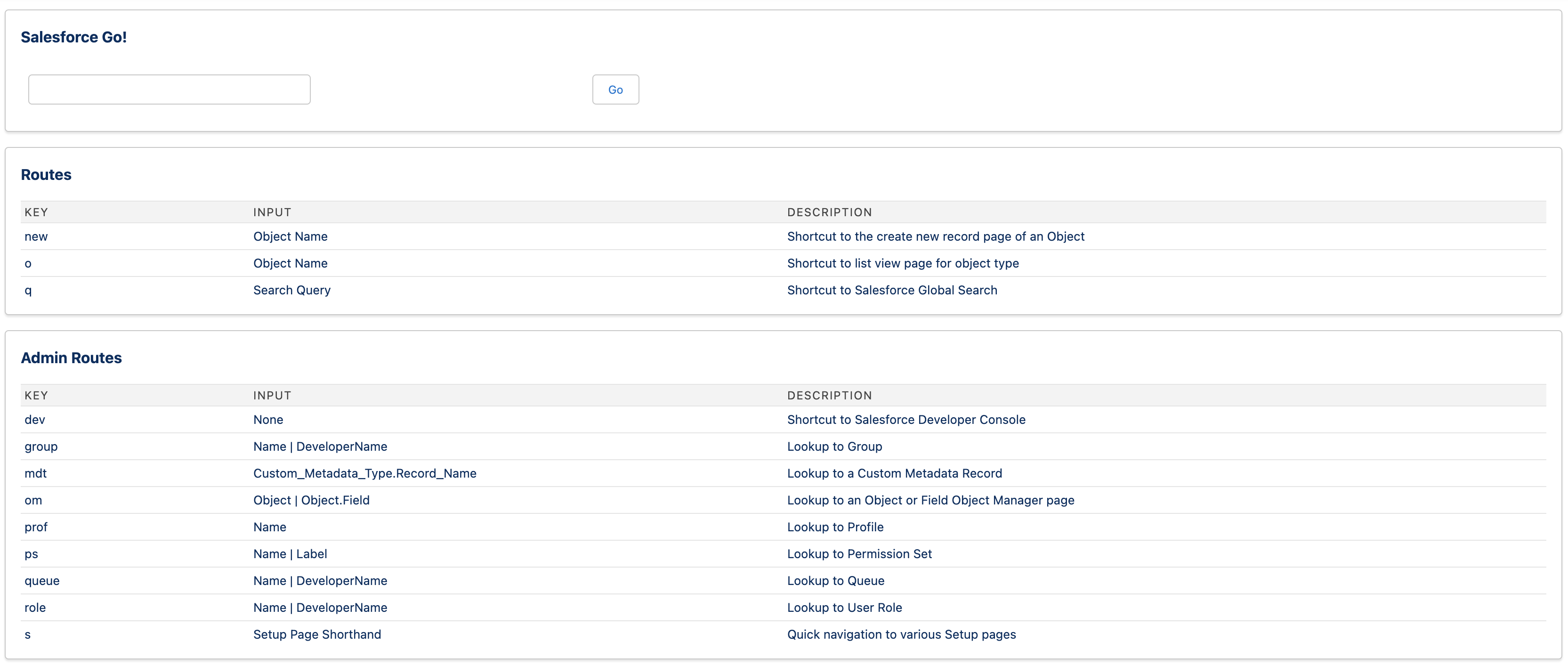Select the 'role' admin route key
Screen dimensions: 1568x666
35,607
